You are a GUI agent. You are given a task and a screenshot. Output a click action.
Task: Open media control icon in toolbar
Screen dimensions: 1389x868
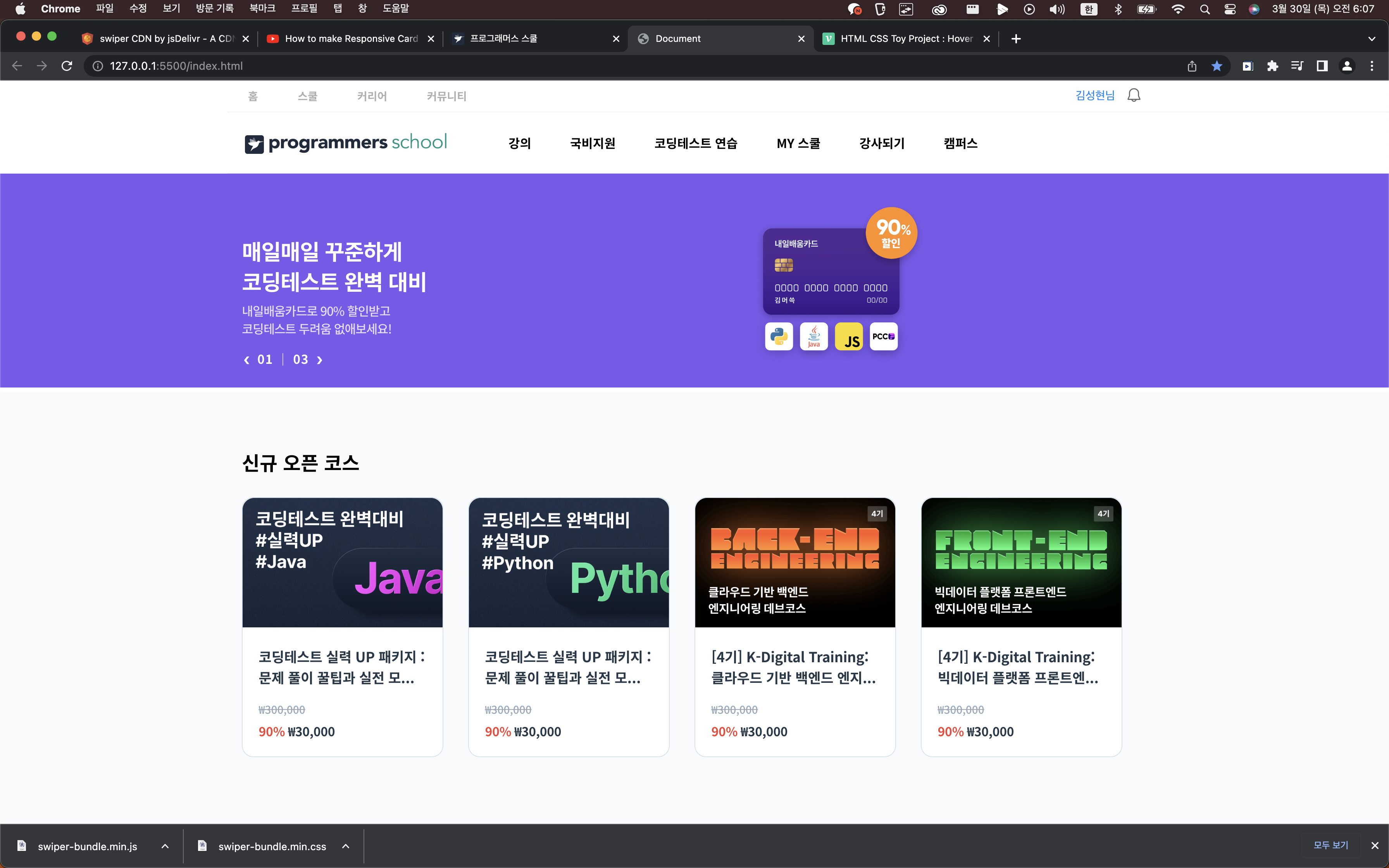point(1297,66)
